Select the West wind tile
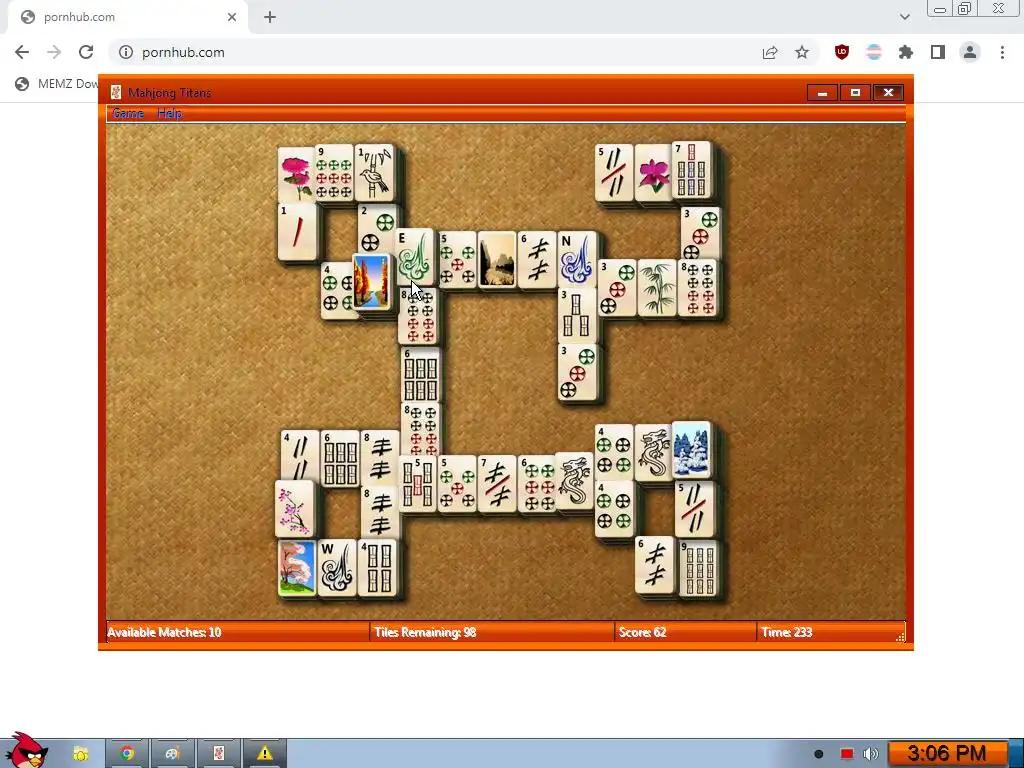This screenshot has height=768, width=1024. [338, 568]
